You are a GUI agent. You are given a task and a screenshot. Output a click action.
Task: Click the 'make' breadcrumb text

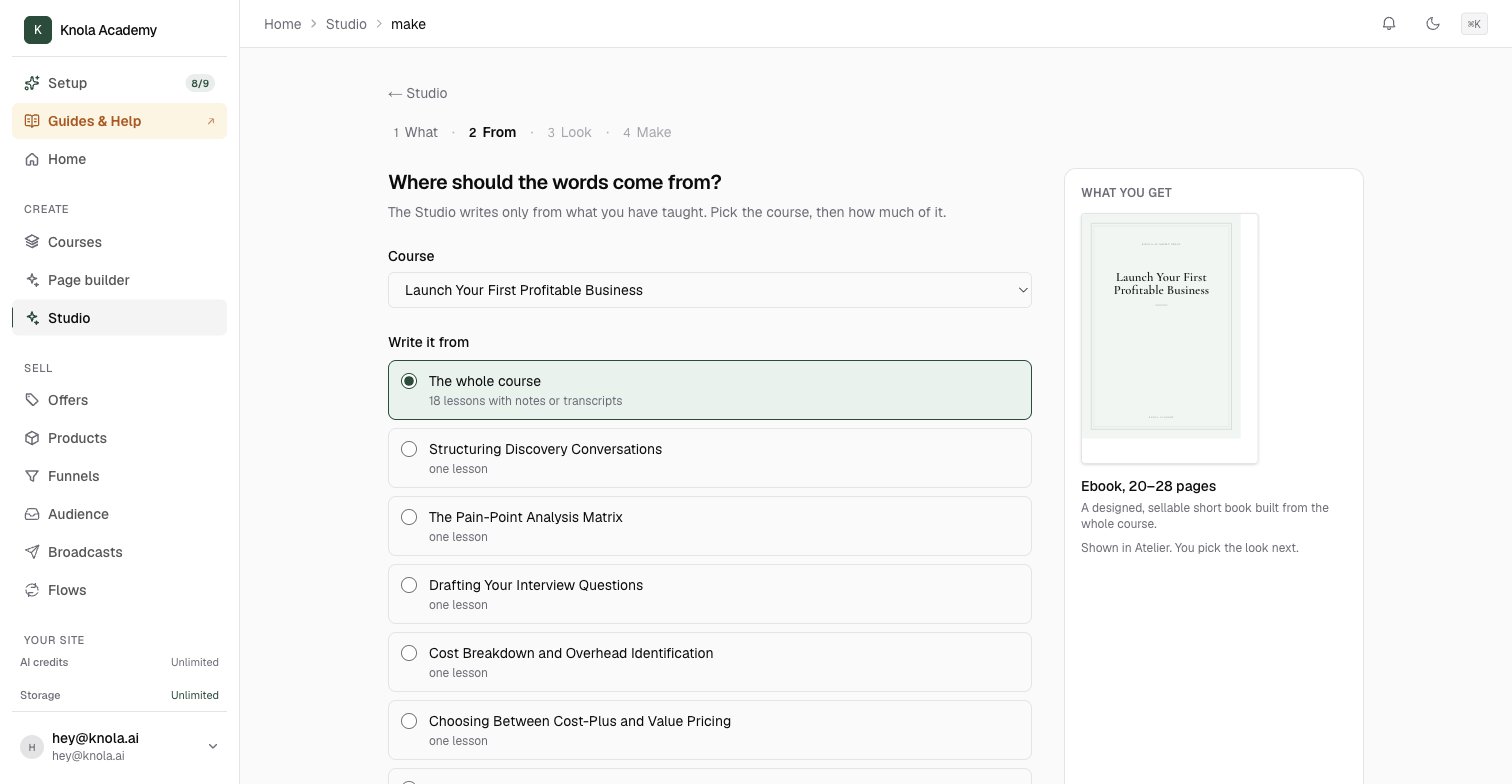(x=408, y=24)
